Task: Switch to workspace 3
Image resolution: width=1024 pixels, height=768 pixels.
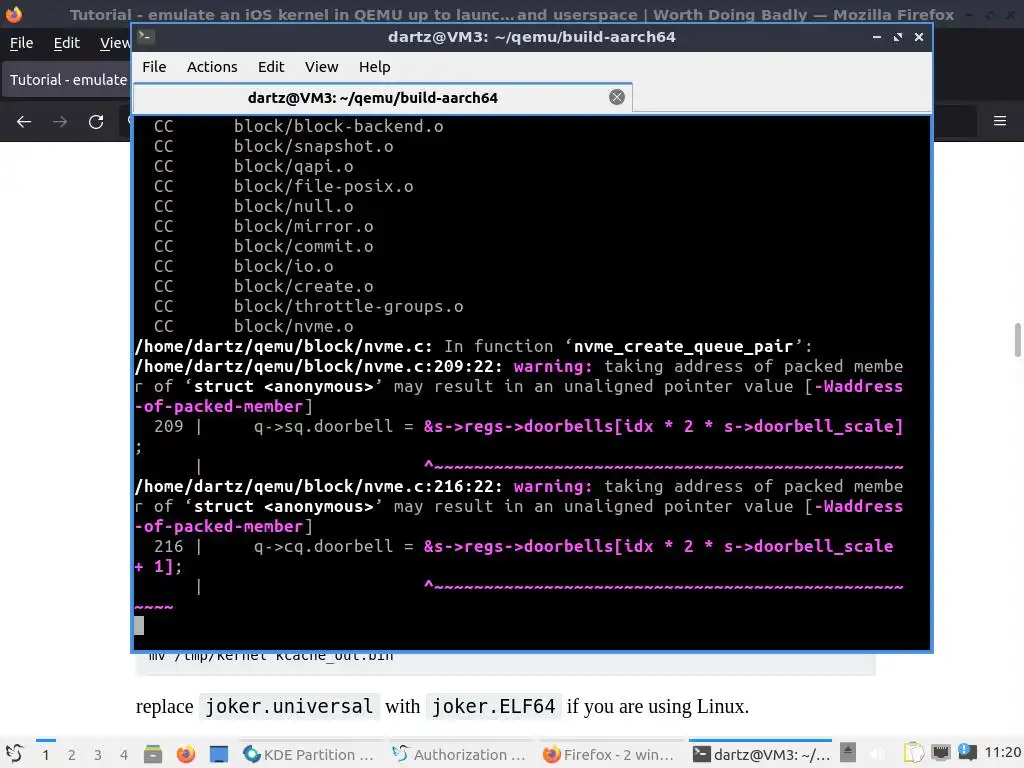Action: coord(98,755)
